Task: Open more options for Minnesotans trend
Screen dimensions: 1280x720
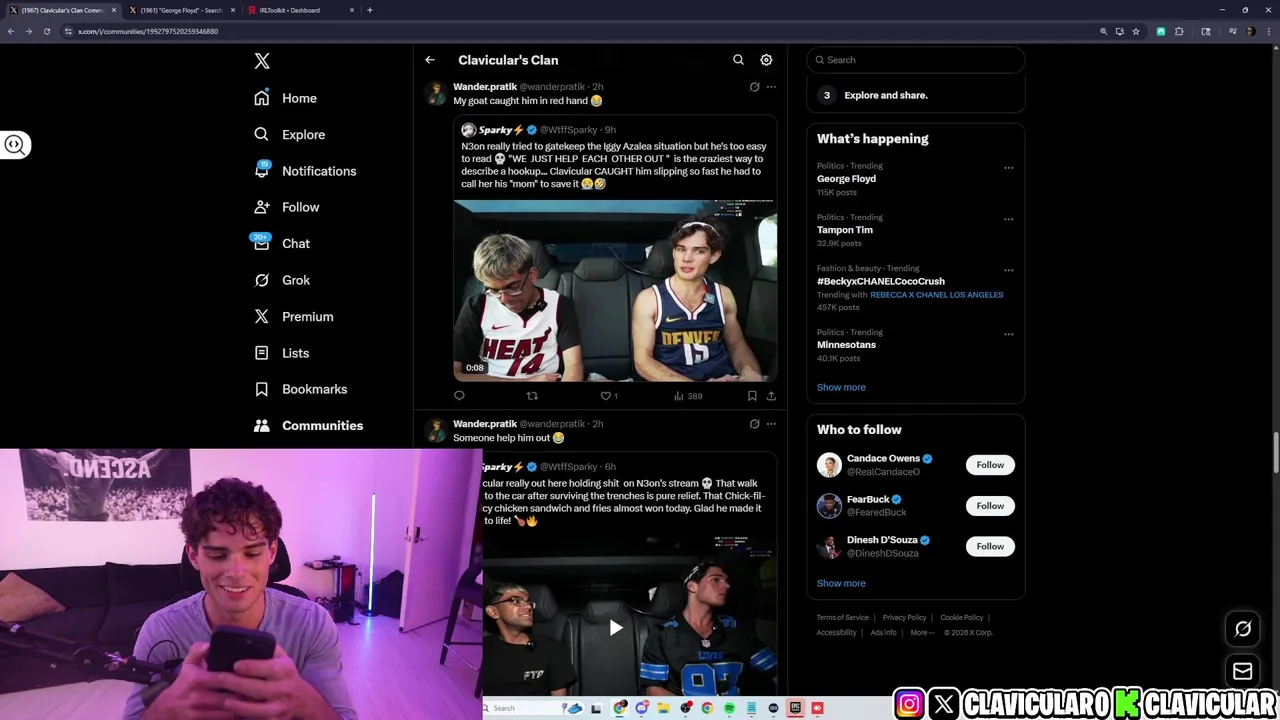Action: click(1008, 334)
